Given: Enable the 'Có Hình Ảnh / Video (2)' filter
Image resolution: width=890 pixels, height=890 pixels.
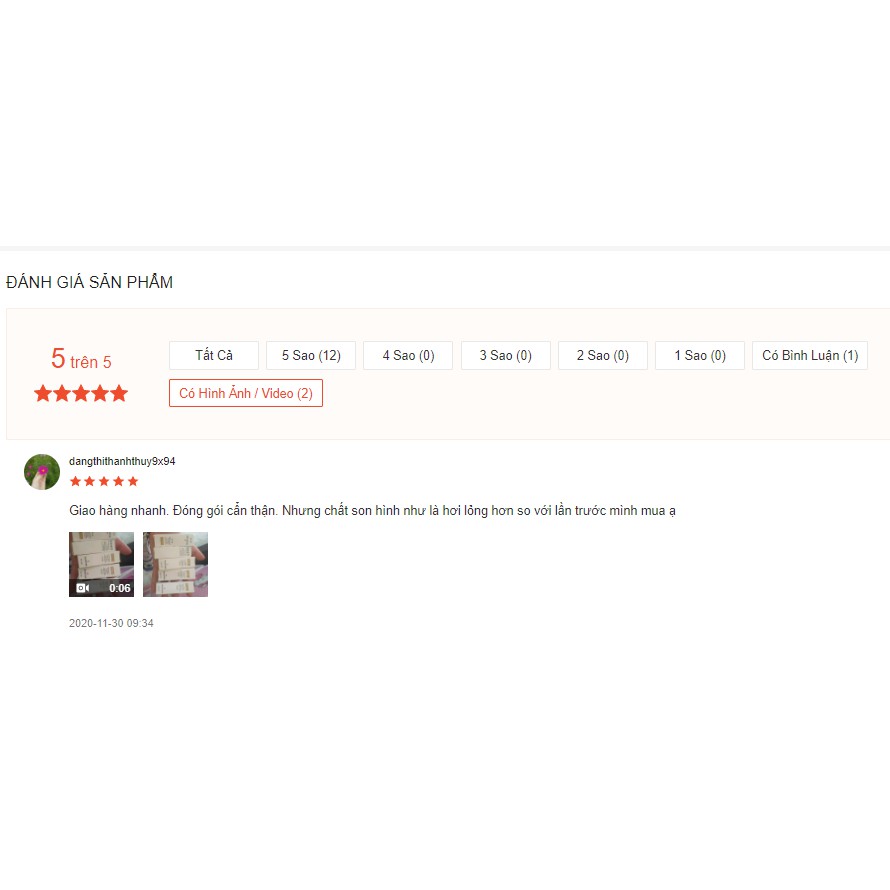Looking at the screenshot, I should (x=245, y=393).
